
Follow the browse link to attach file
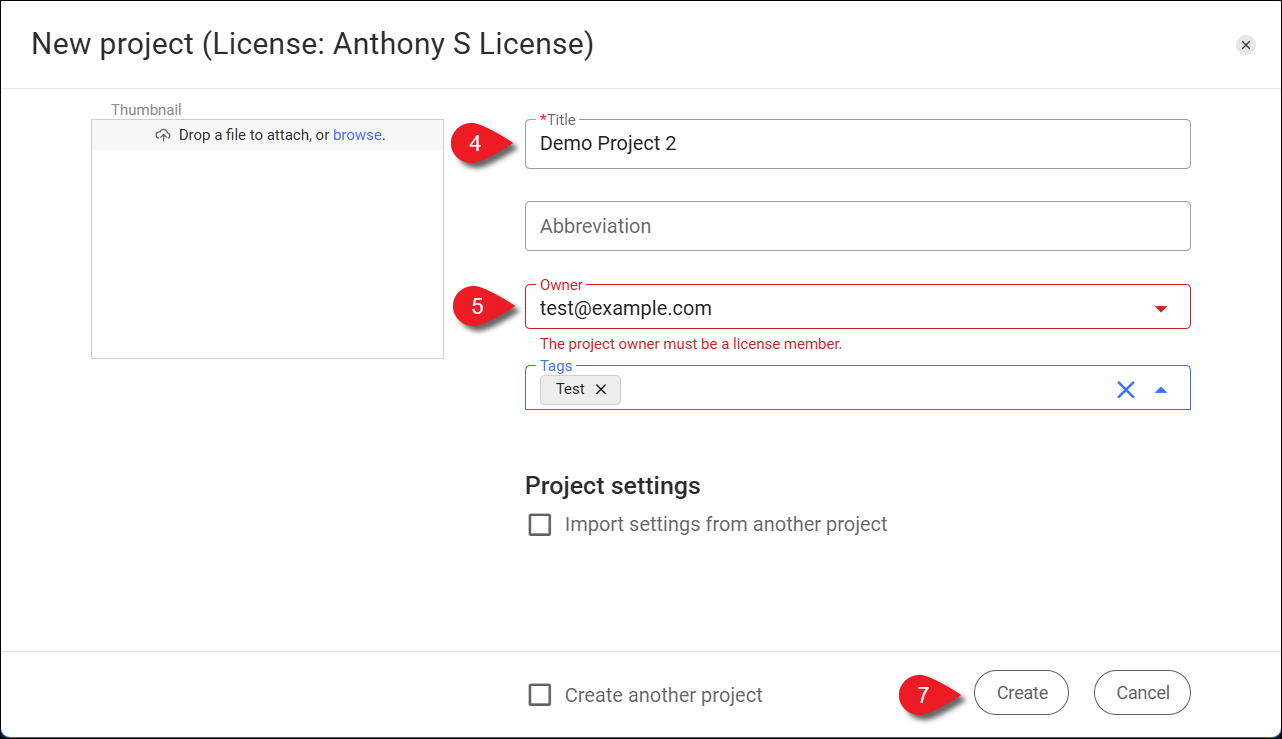[357, 135]
